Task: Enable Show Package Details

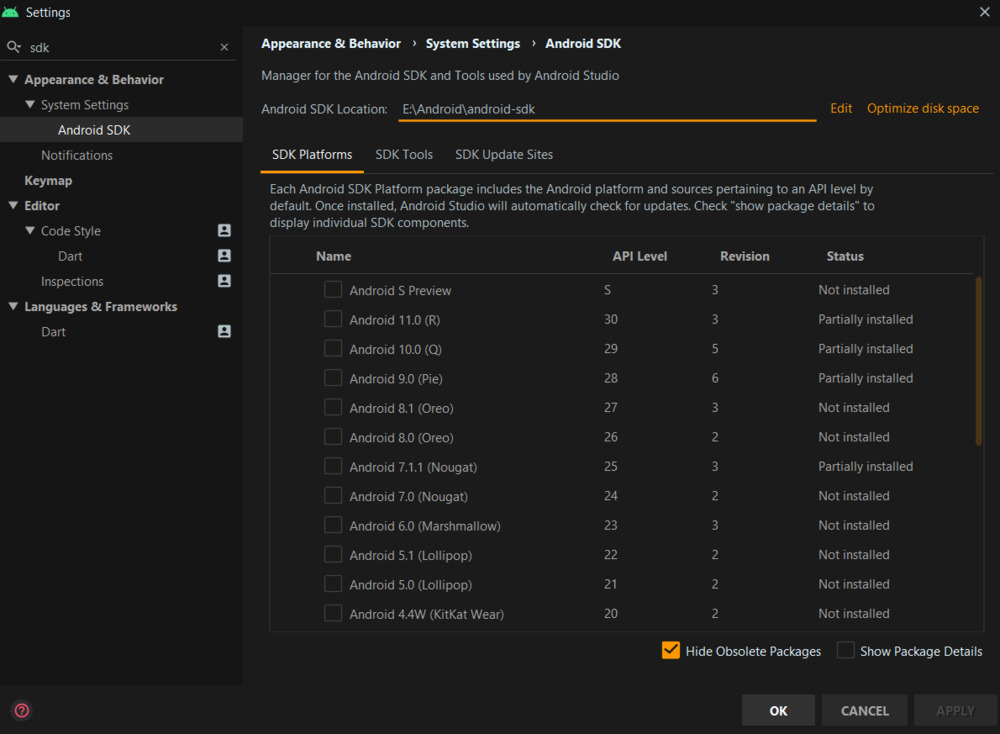Action: (846, 651)
